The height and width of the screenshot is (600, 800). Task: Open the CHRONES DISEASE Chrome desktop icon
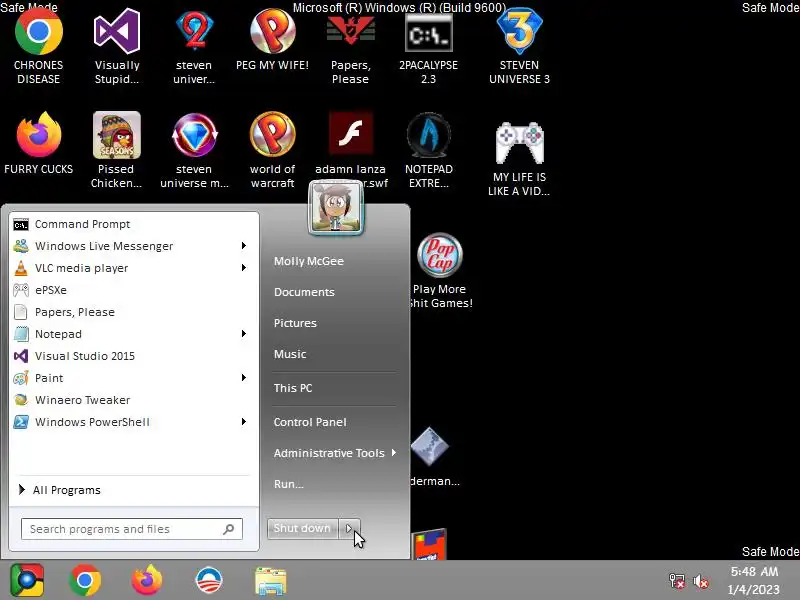point(38,46)
